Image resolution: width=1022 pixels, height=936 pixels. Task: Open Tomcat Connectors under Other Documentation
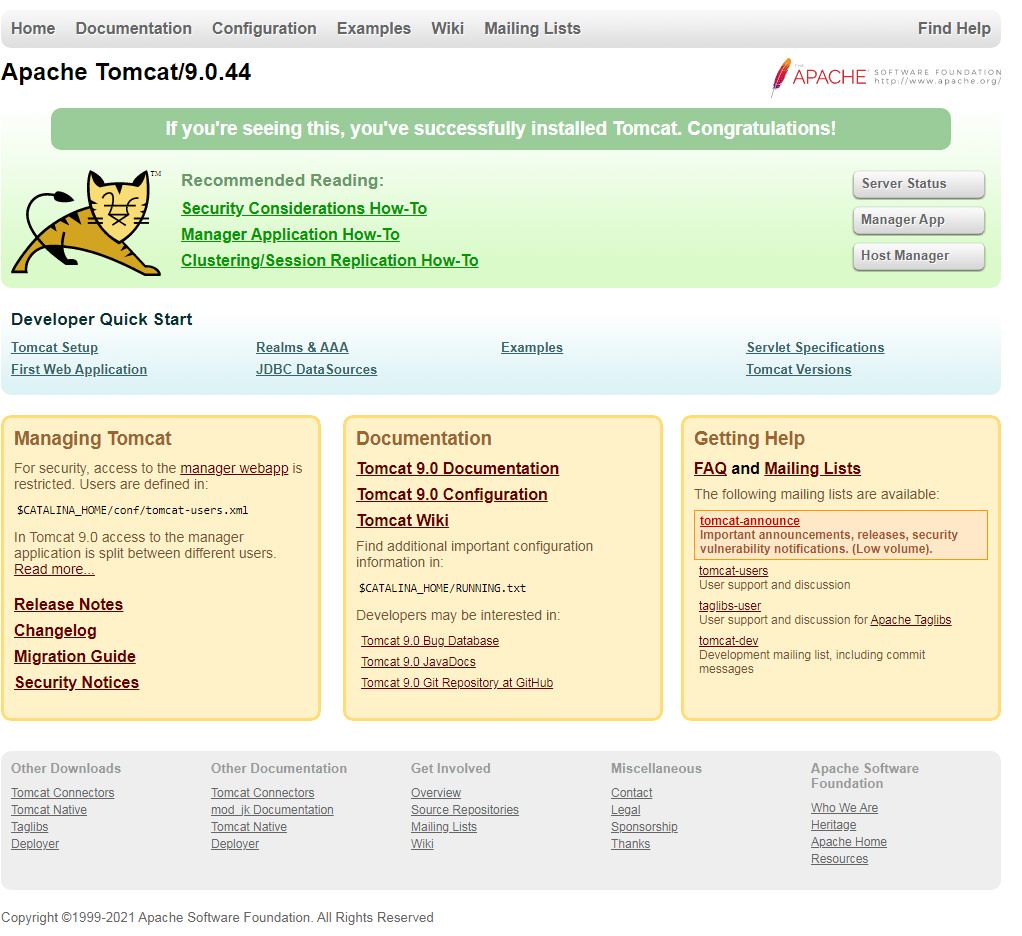click(263, 793)
